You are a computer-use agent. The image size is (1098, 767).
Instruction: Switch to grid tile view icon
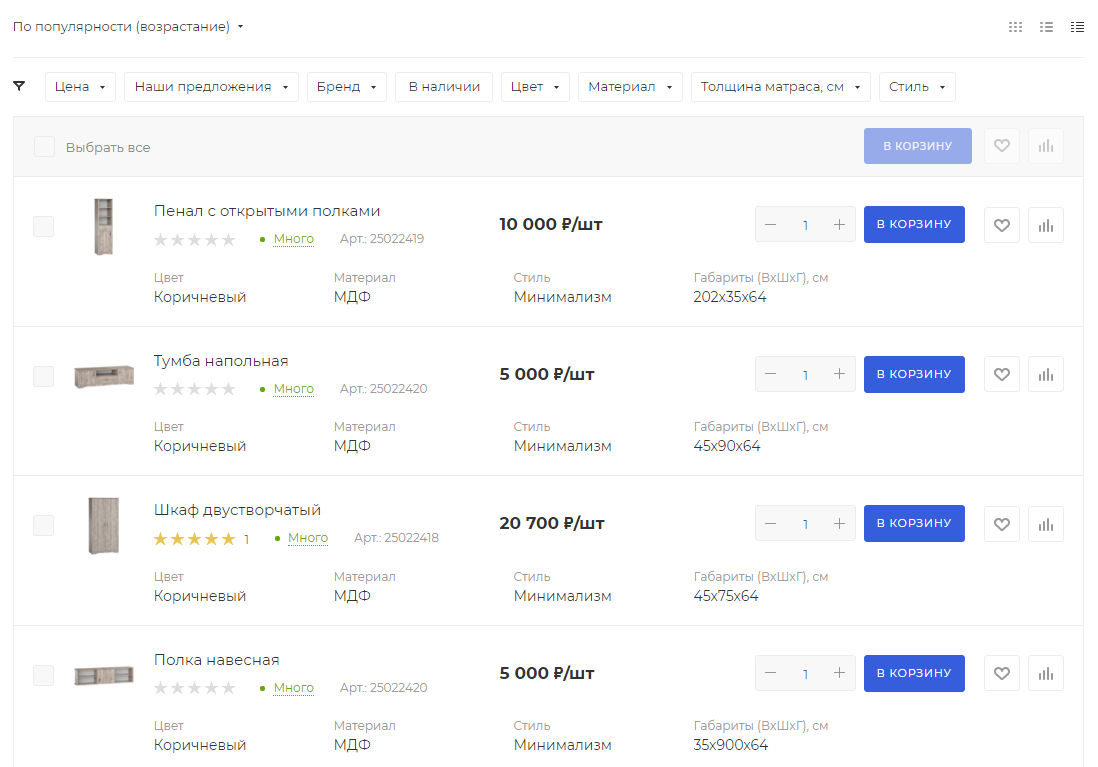click(x=1015, y=27)
